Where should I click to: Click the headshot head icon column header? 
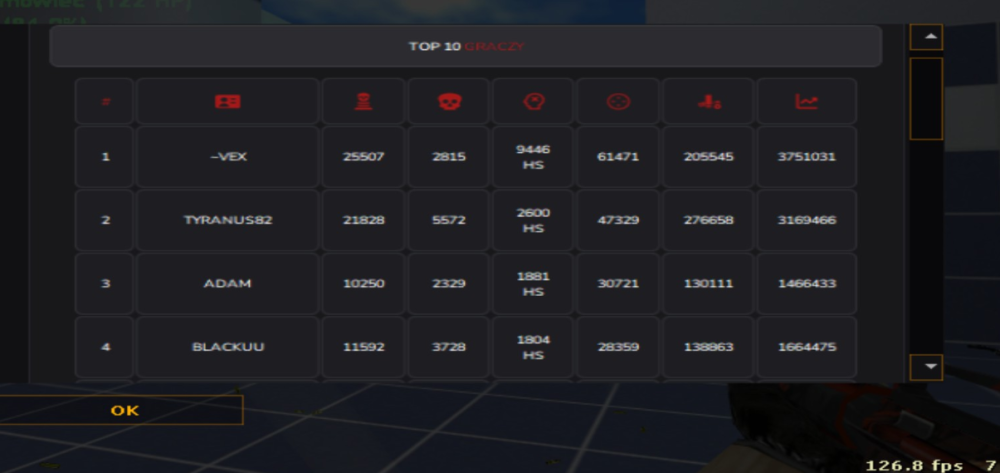point(533,101)
